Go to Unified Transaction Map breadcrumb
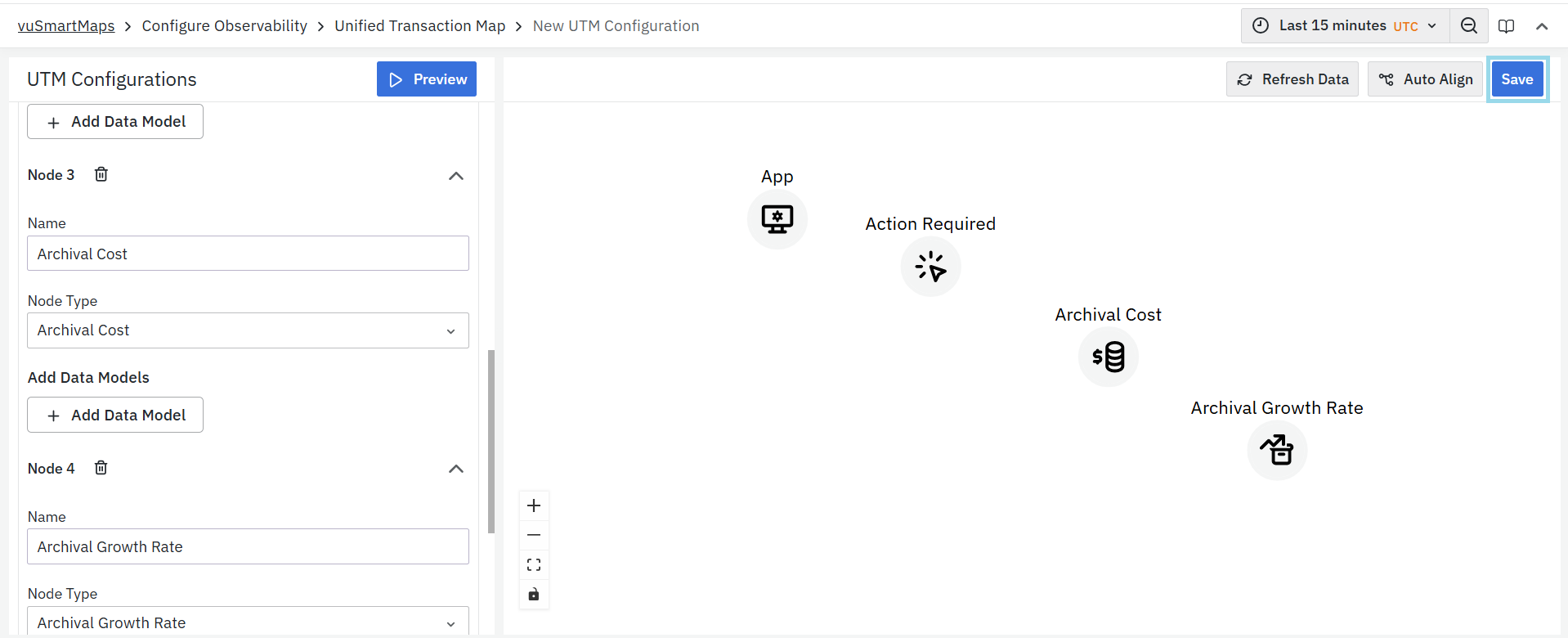Image resolution: width=1568 pixels, height=638 pixels. (419, 26)
